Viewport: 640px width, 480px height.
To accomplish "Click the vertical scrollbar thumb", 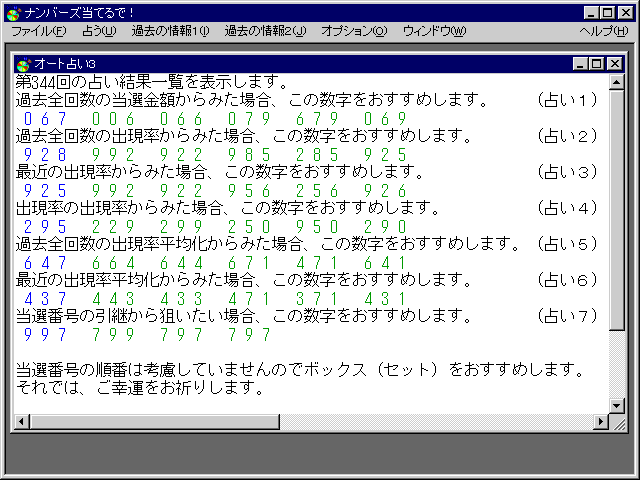I will click(x=616, y=210).
